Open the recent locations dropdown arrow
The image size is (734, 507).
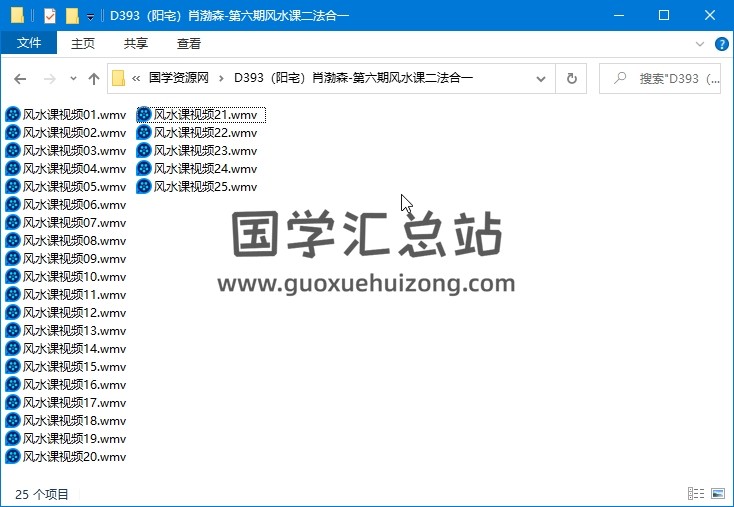click(73, 79)
